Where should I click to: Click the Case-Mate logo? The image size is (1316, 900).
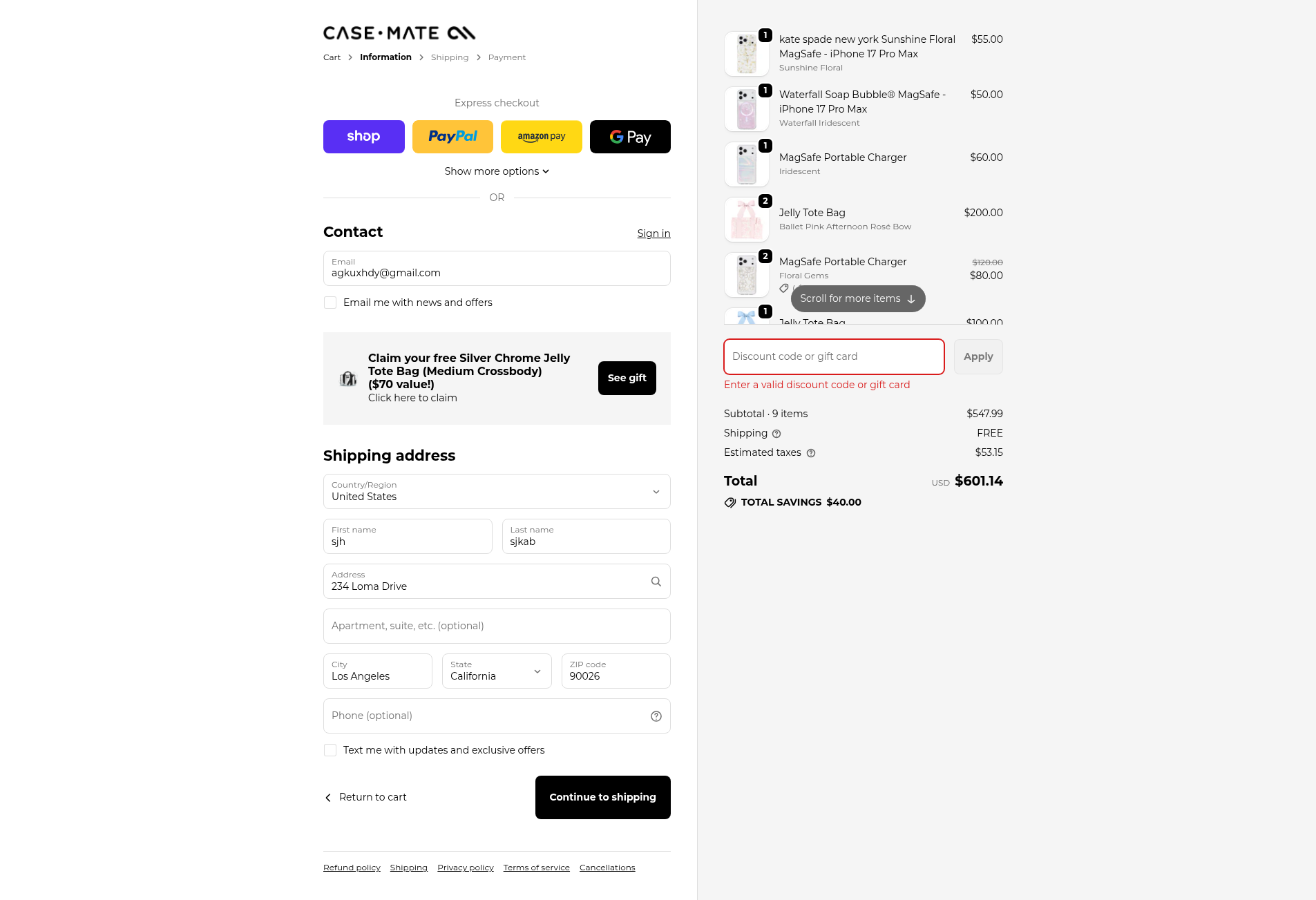(399, 33)
